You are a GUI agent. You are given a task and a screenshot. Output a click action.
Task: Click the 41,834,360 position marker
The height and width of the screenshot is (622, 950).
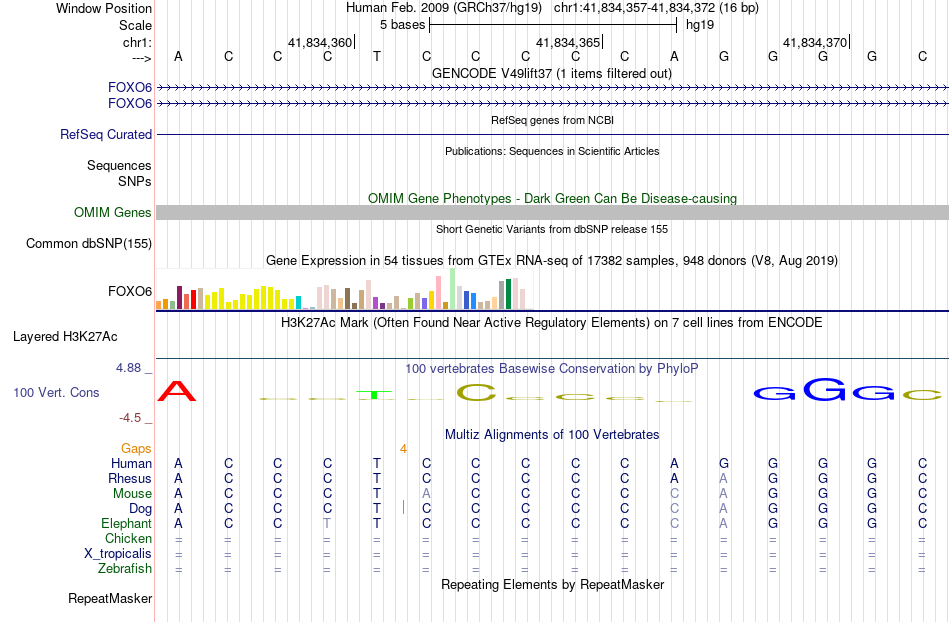coord(321,43)
